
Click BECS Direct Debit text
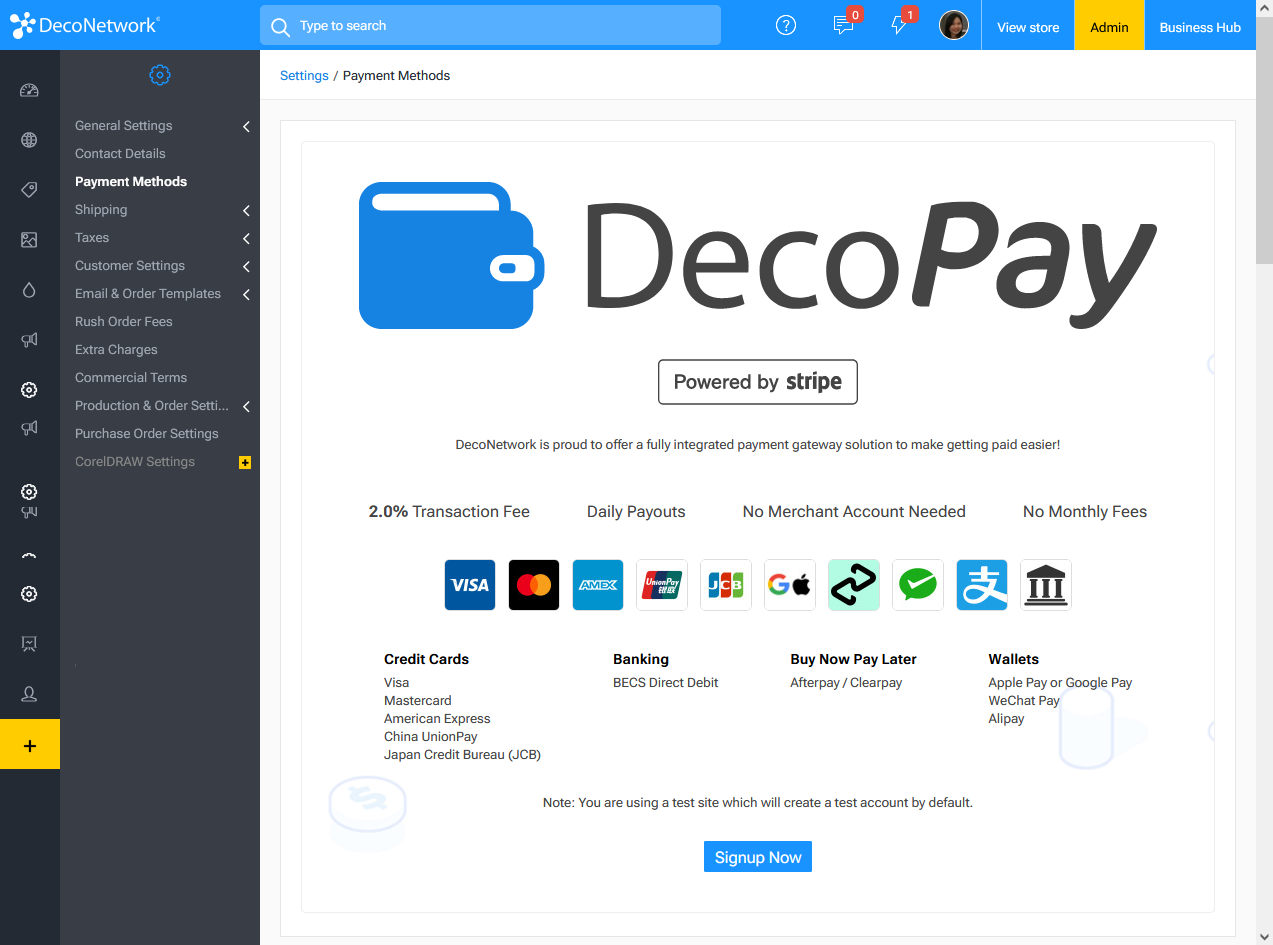pyautogui.click(x=666, y=682)
